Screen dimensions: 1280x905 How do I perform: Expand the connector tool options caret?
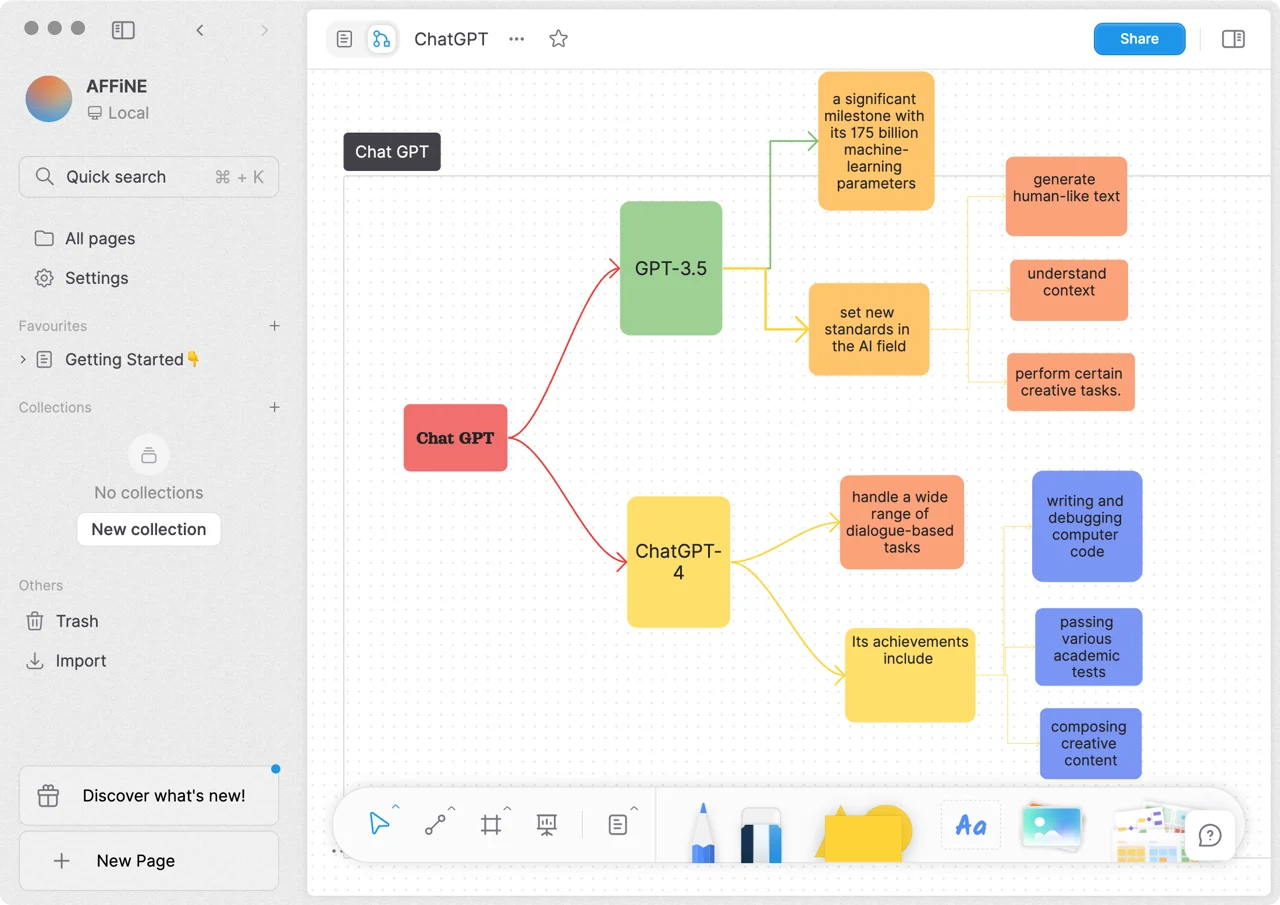pos(452,808)
